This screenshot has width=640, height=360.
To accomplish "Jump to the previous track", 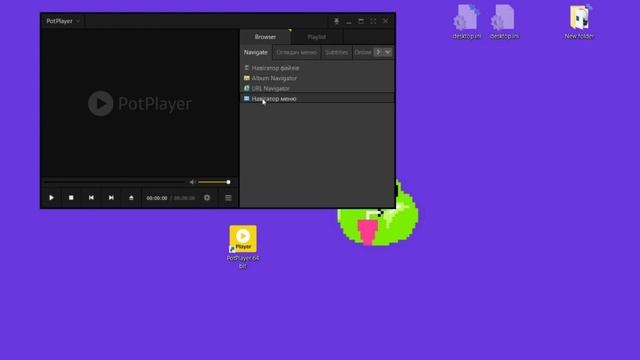I will click(x=91, y=198).
